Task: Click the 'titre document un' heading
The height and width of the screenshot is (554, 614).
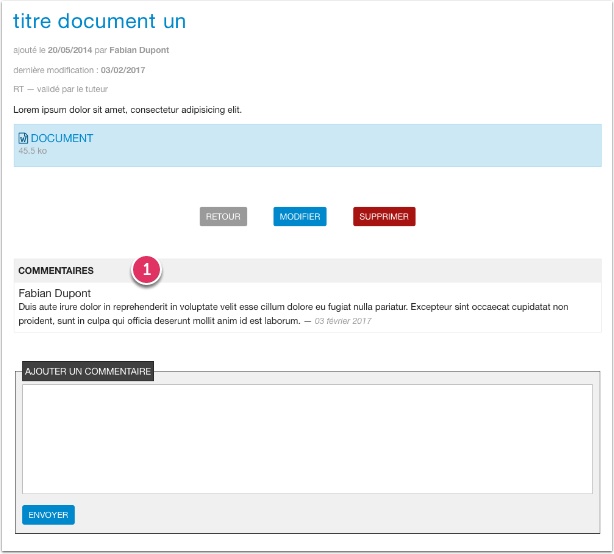Action: coord(99,21)
